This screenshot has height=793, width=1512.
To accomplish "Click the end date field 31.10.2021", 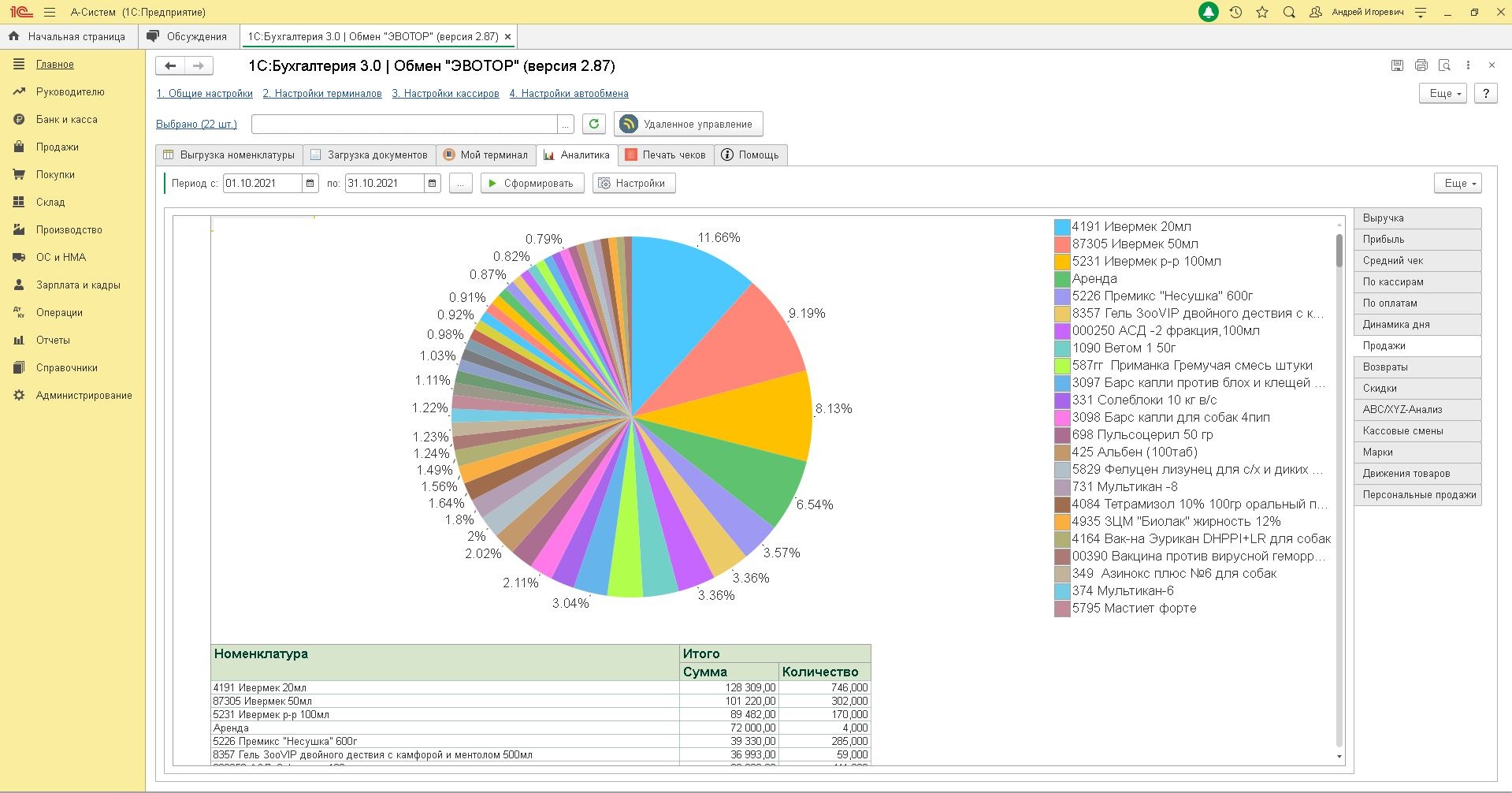I will tap(385, 184).
